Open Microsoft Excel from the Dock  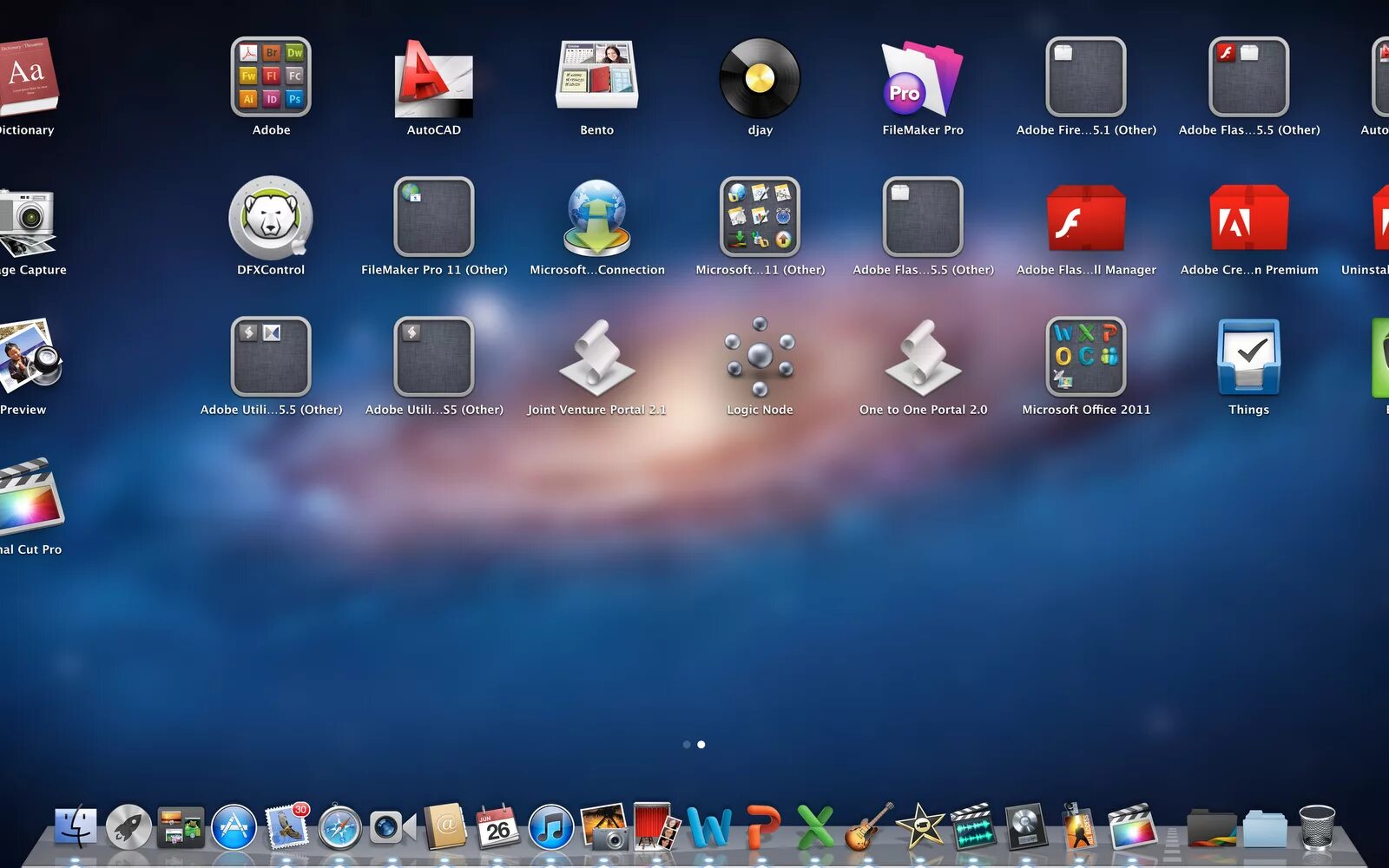point(815,826)
